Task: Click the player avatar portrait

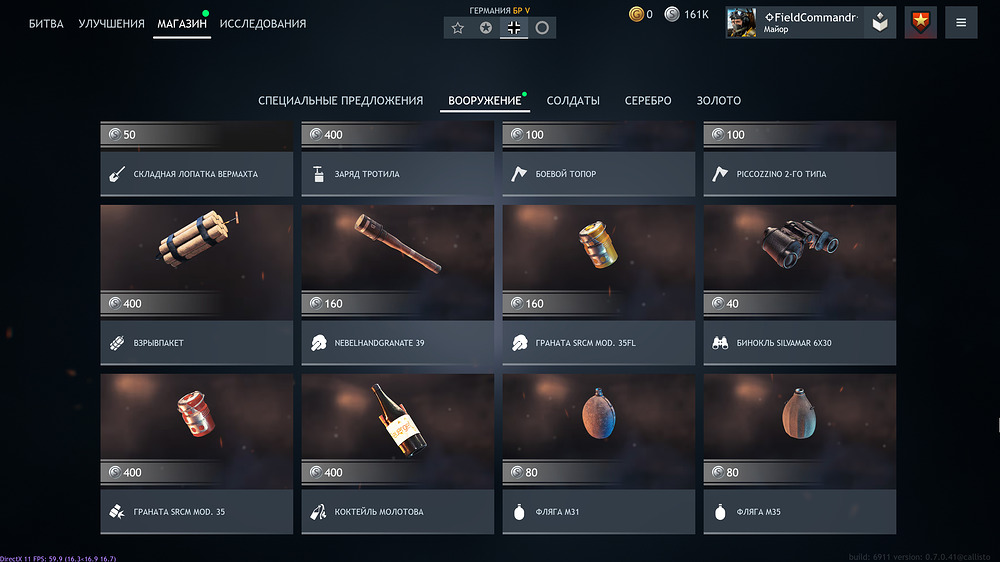Action: [742, 23]
